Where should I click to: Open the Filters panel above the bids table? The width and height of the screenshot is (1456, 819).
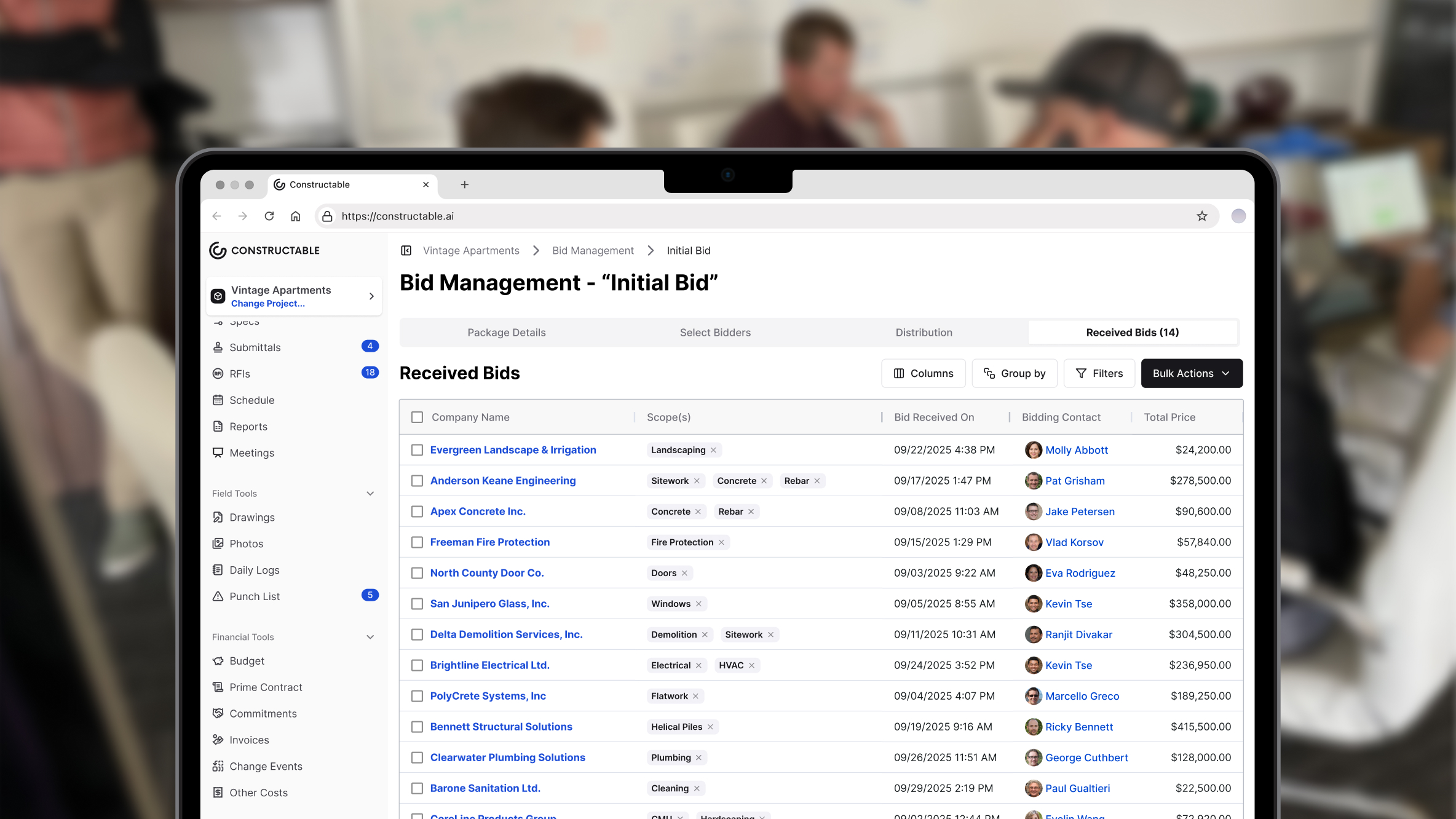(x=1099, y=373)
